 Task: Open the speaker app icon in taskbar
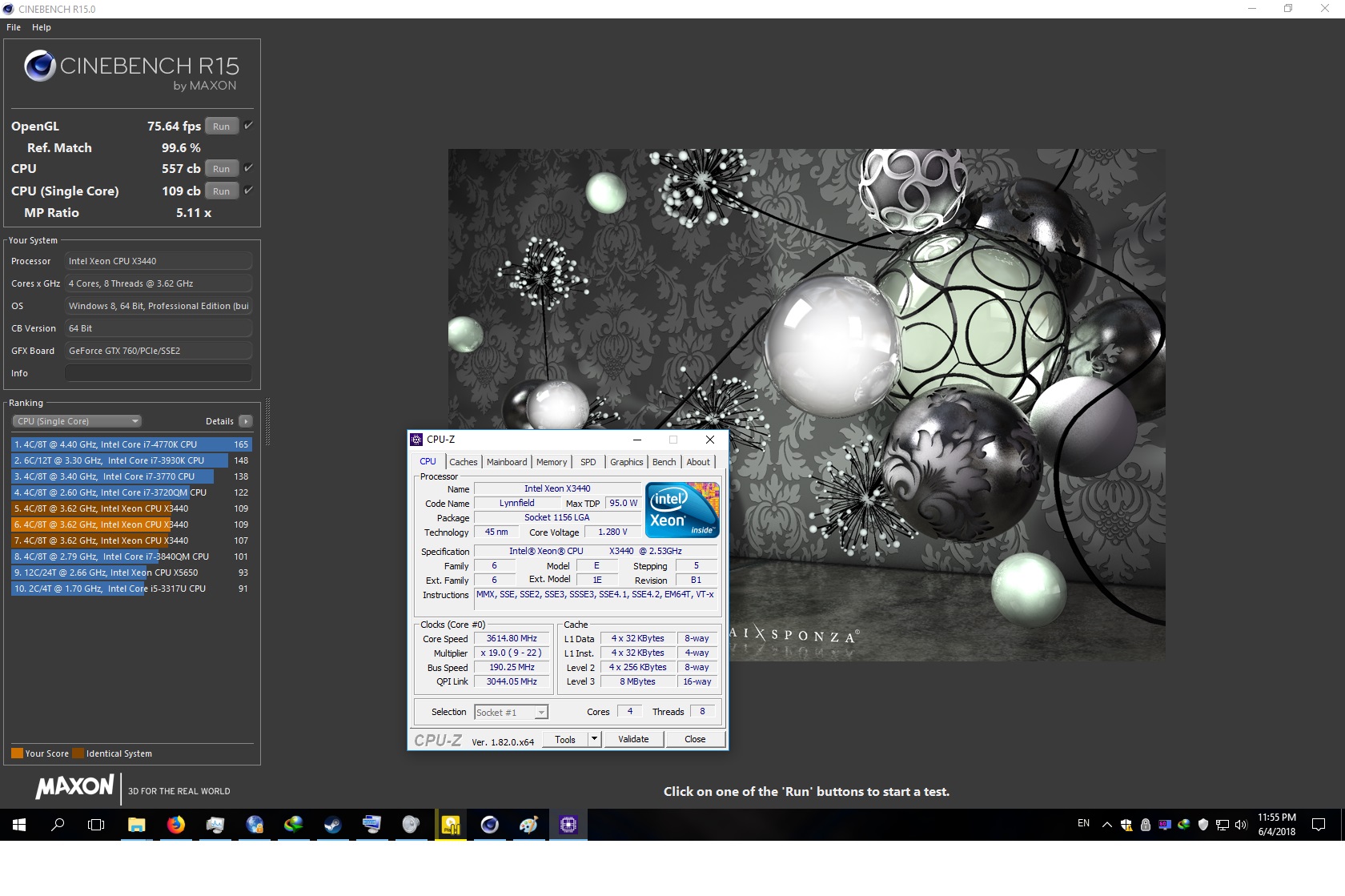pyautogui.click(x=411, y=825)
